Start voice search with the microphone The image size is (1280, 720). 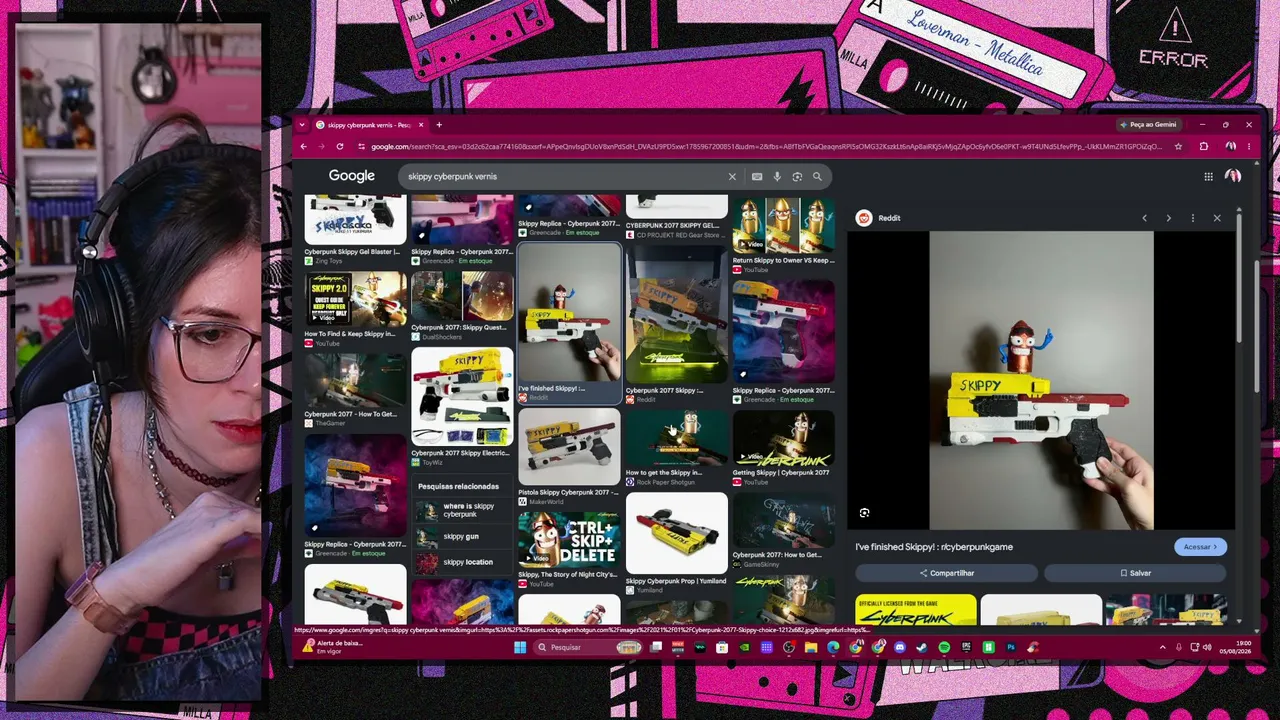(777, 176)
